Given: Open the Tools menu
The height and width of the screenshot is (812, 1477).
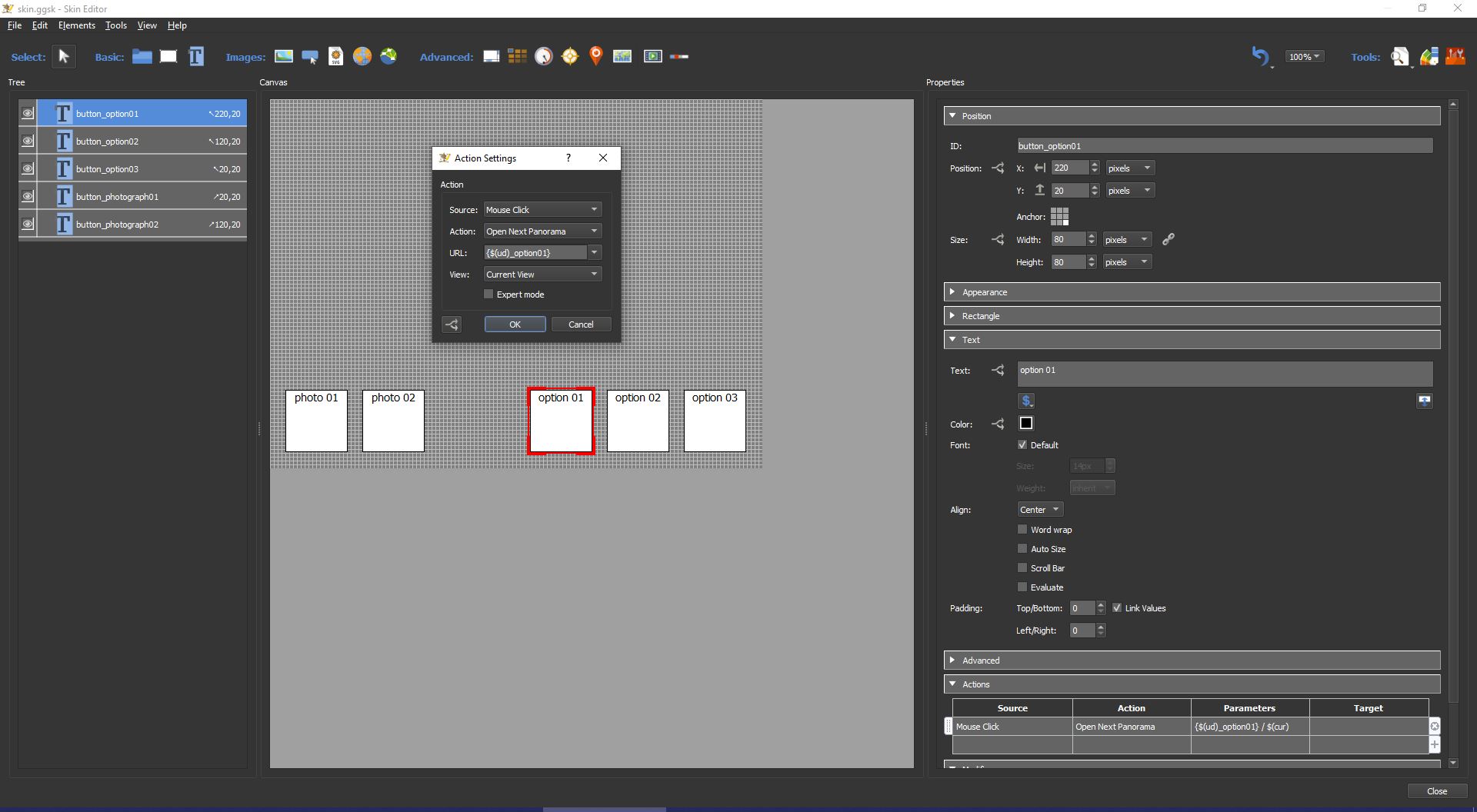Looking at the screenshot, I should point(116,25).
